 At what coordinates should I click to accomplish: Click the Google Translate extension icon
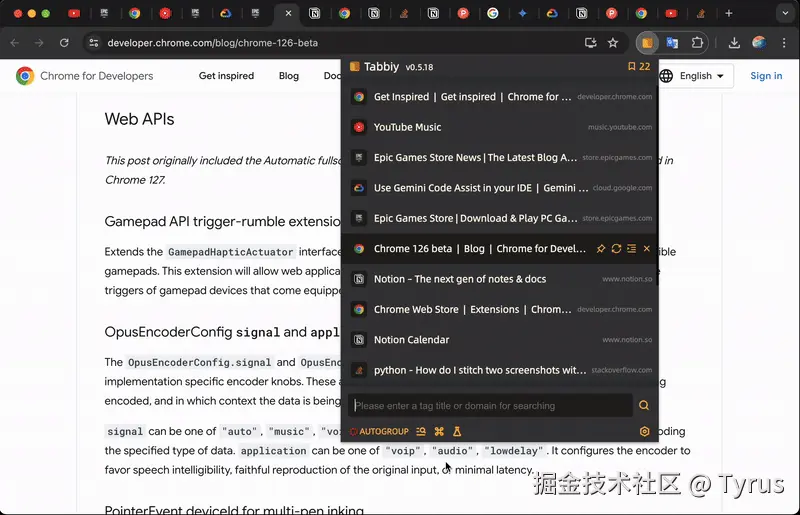(x=672, y=43)
